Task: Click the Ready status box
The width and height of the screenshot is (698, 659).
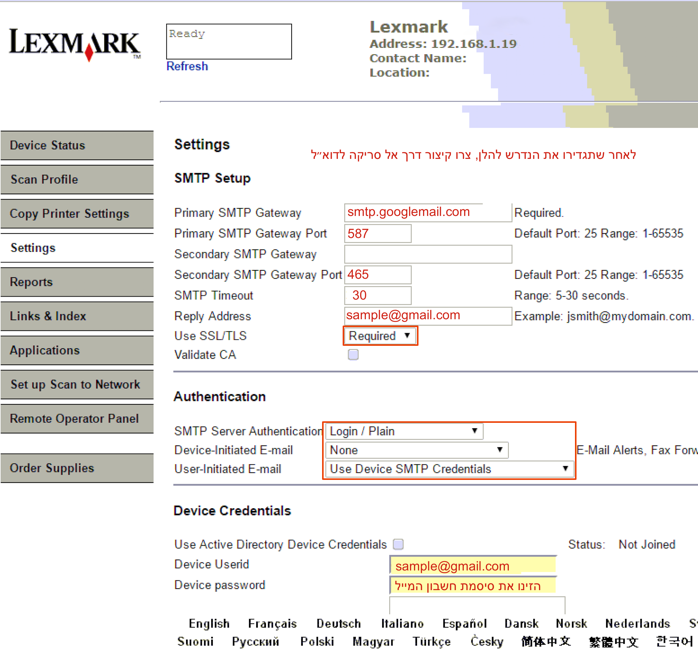Action: click(x=229, y=41)
